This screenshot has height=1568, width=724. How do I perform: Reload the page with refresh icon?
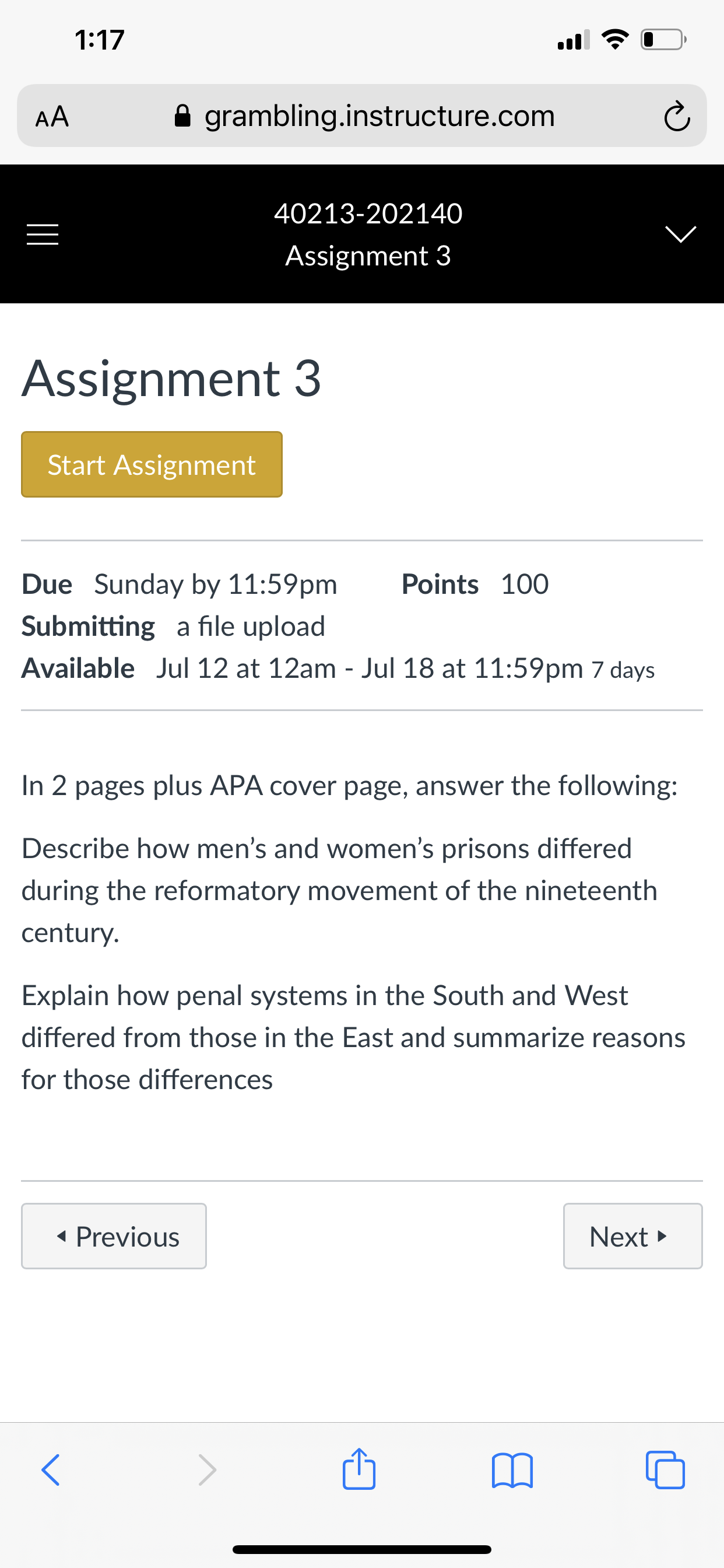[x=677, y=116]
